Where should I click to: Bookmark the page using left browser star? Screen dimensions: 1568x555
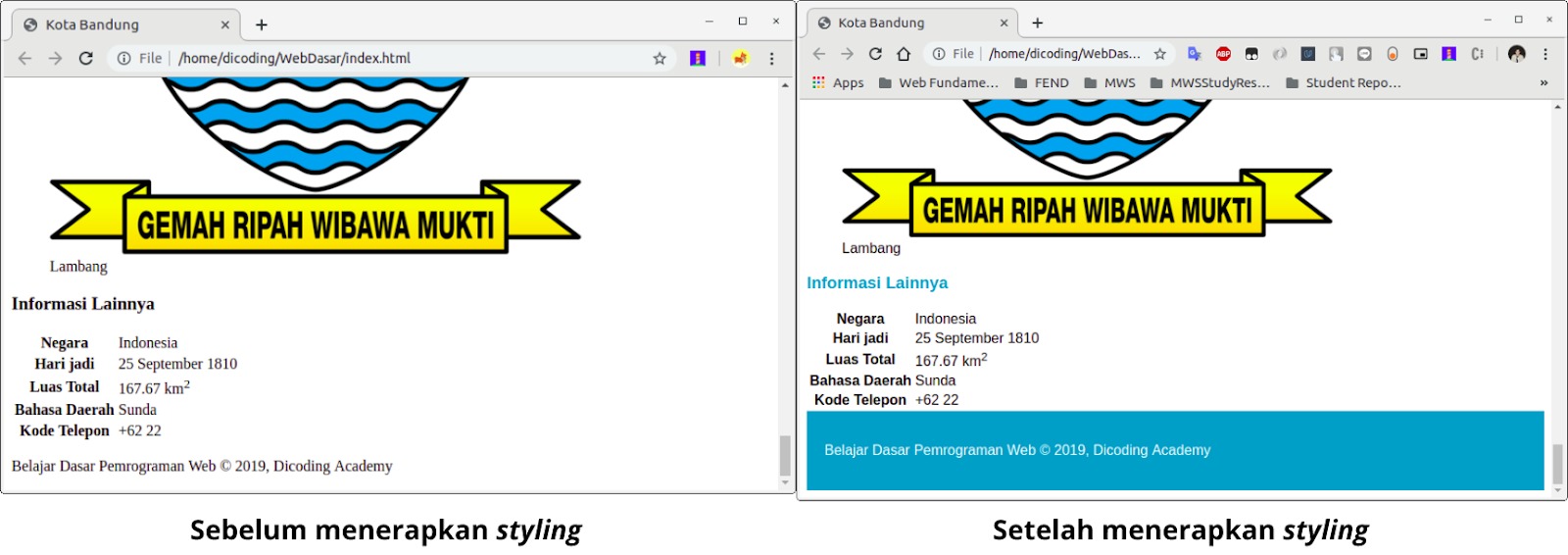click(660, 59)
